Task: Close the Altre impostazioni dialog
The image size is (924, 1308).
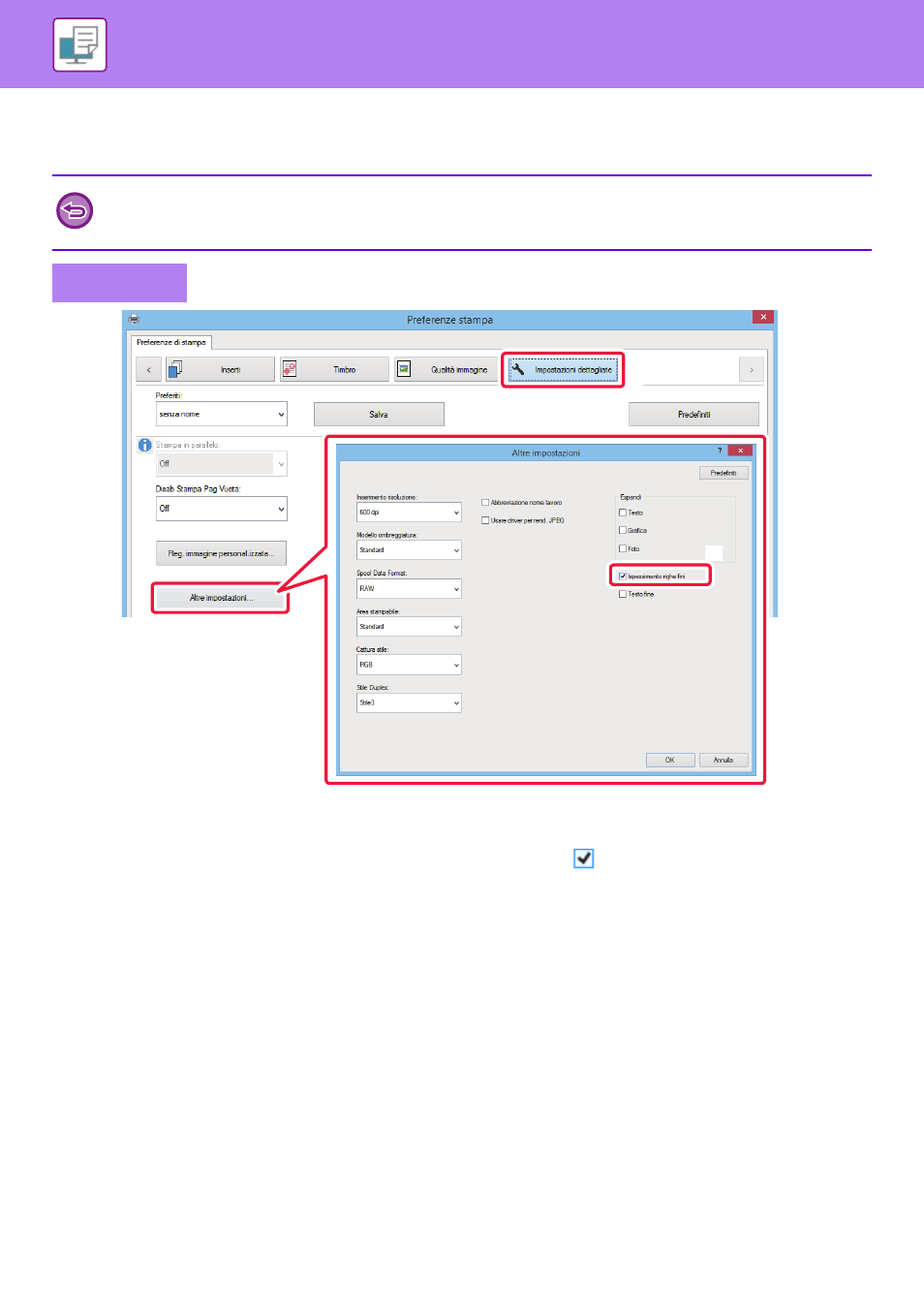Action: 741,451
